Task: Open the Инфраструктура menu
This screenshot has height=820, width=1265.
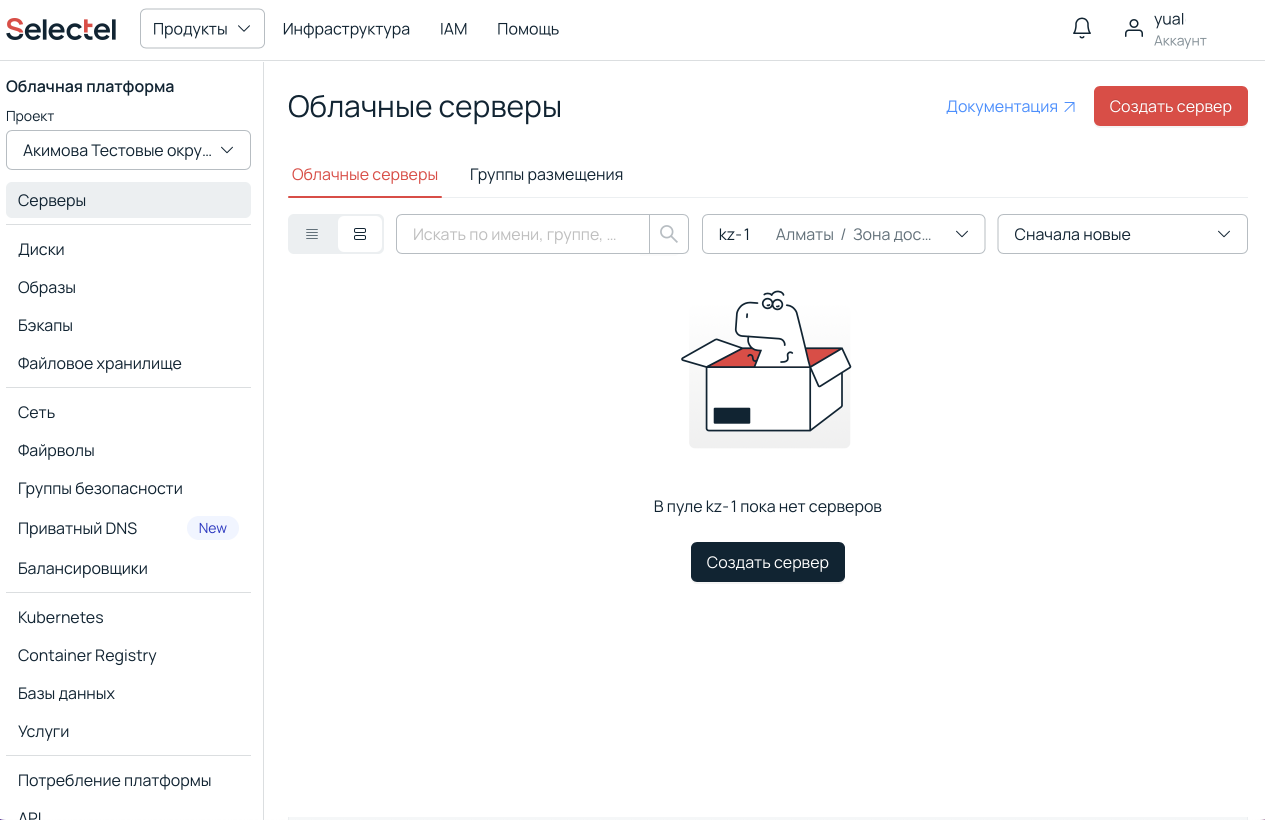Action: click(x=346, y=29)
